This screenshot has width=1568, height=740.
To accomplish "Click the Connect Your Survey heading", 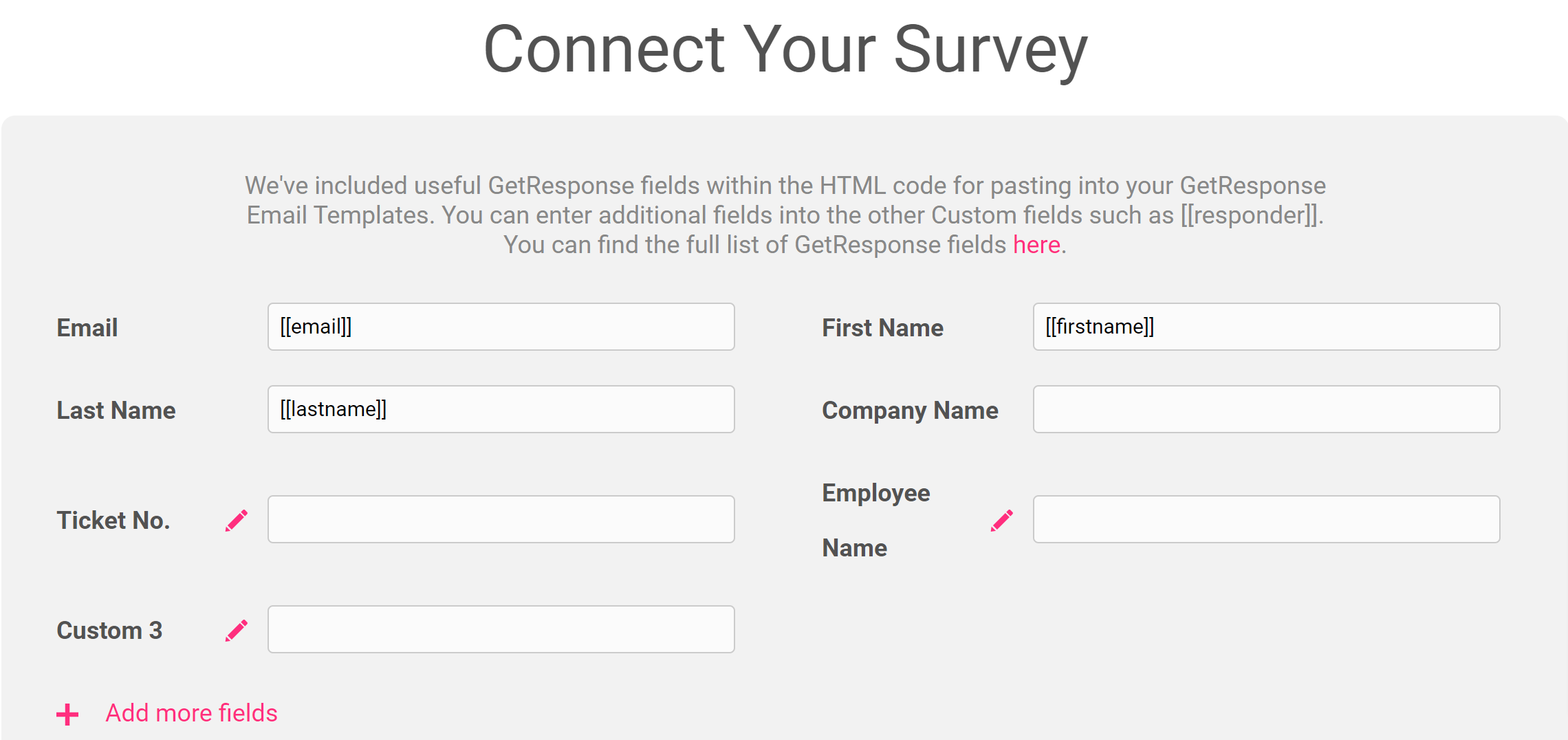I will pyautogui.click(x=785, y=50).
